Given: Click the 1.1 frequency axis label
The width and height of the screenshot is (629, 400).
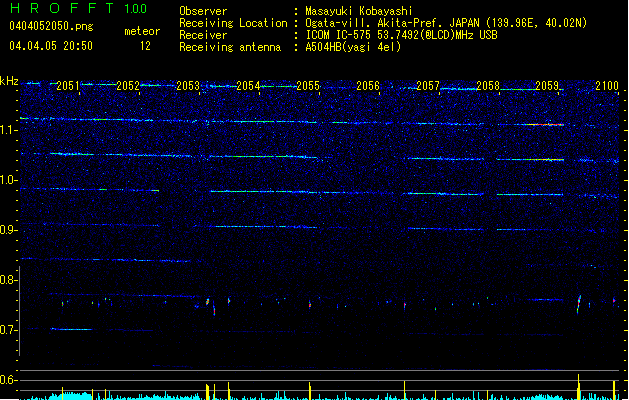Looking at the screenshot, I should [8, 130].
